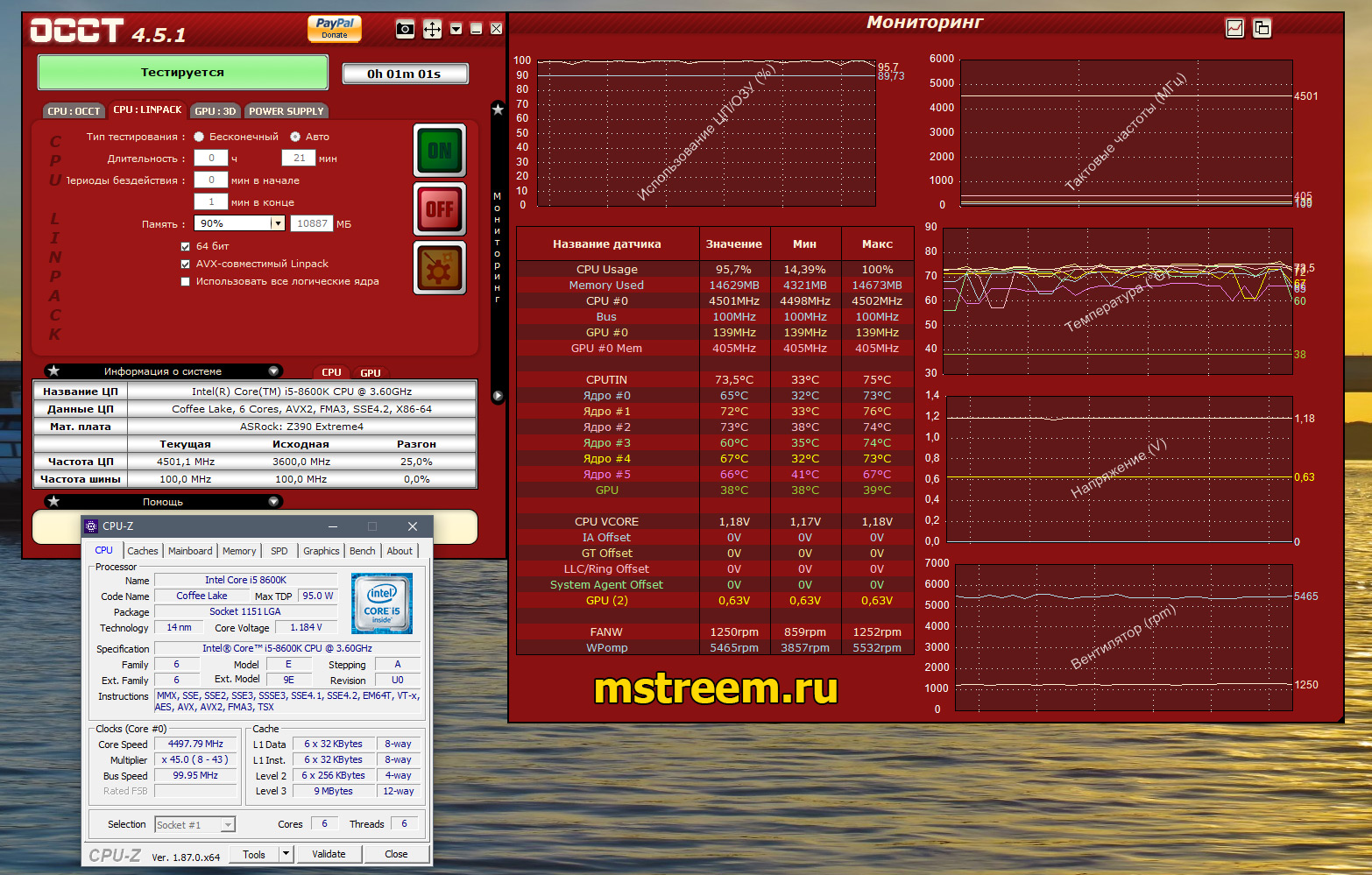Click CPU VCORE sensor row name

point(607,521)
